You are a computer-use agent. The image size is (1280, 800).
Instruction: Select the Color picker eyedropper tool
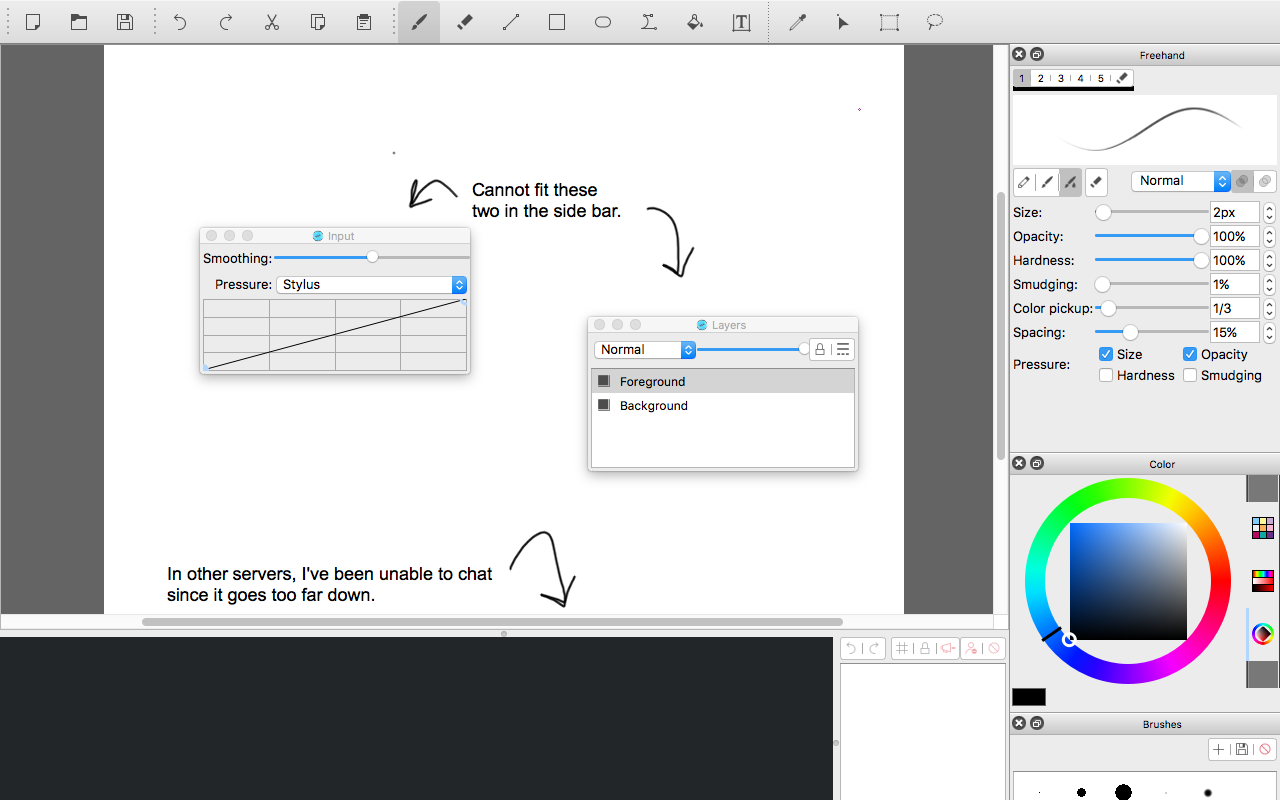(x=797, y=22)
